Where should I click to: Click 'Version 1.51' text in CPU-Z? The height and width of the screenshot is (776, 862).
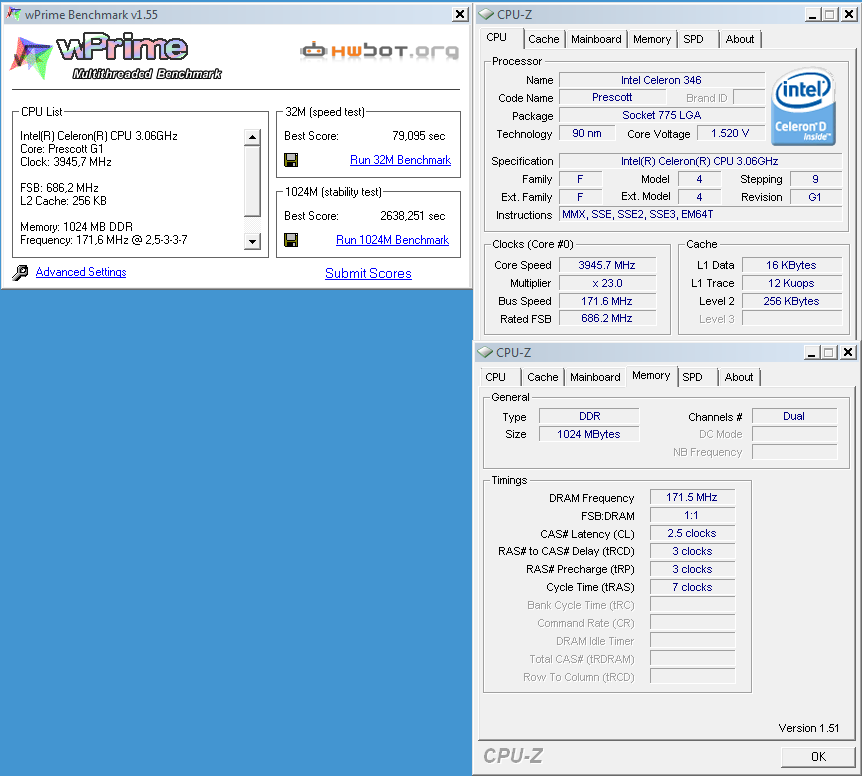pos(809,728)
